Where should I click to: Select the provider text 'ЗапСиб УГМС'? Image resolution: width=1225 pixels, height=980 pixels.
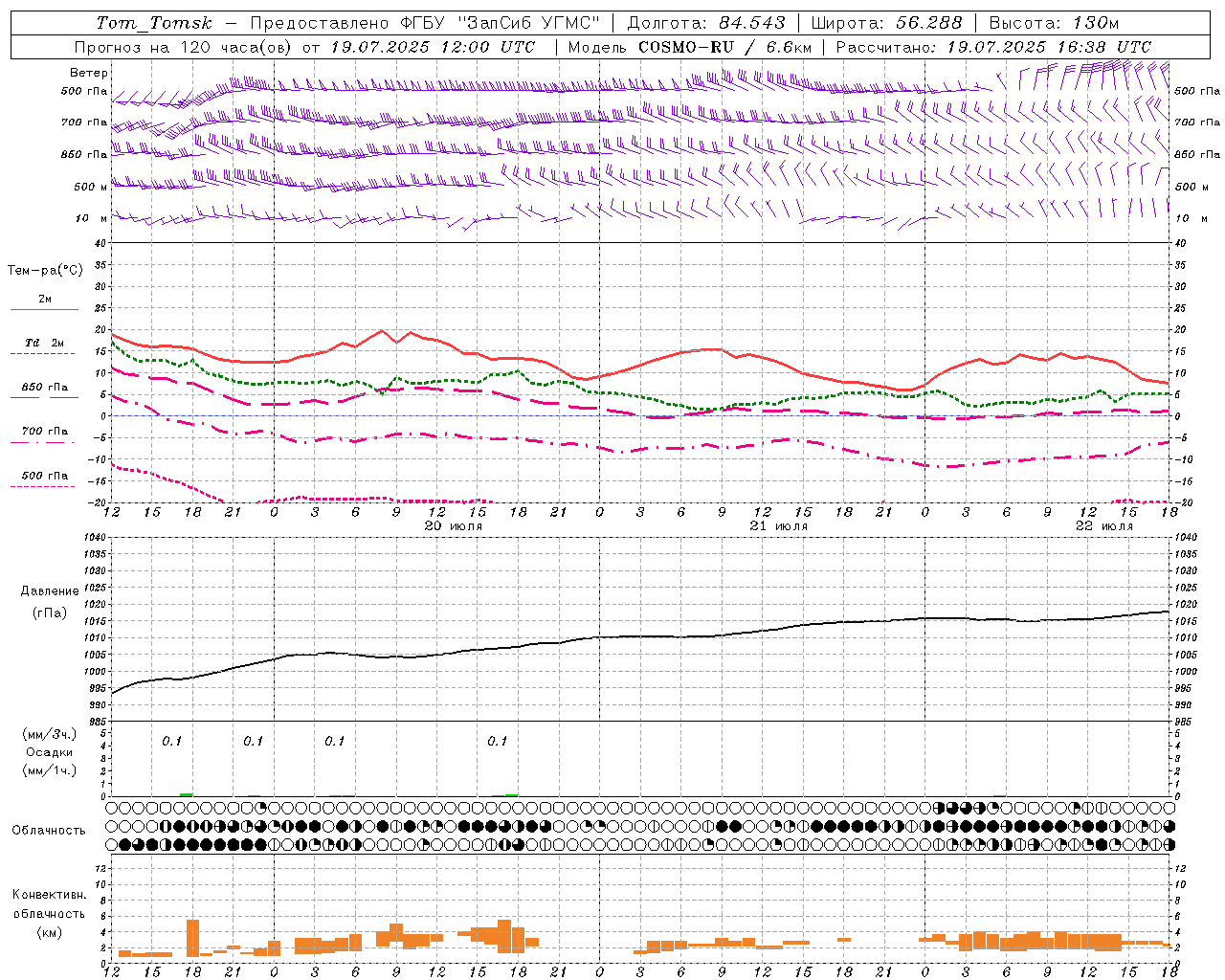point(529,23)
